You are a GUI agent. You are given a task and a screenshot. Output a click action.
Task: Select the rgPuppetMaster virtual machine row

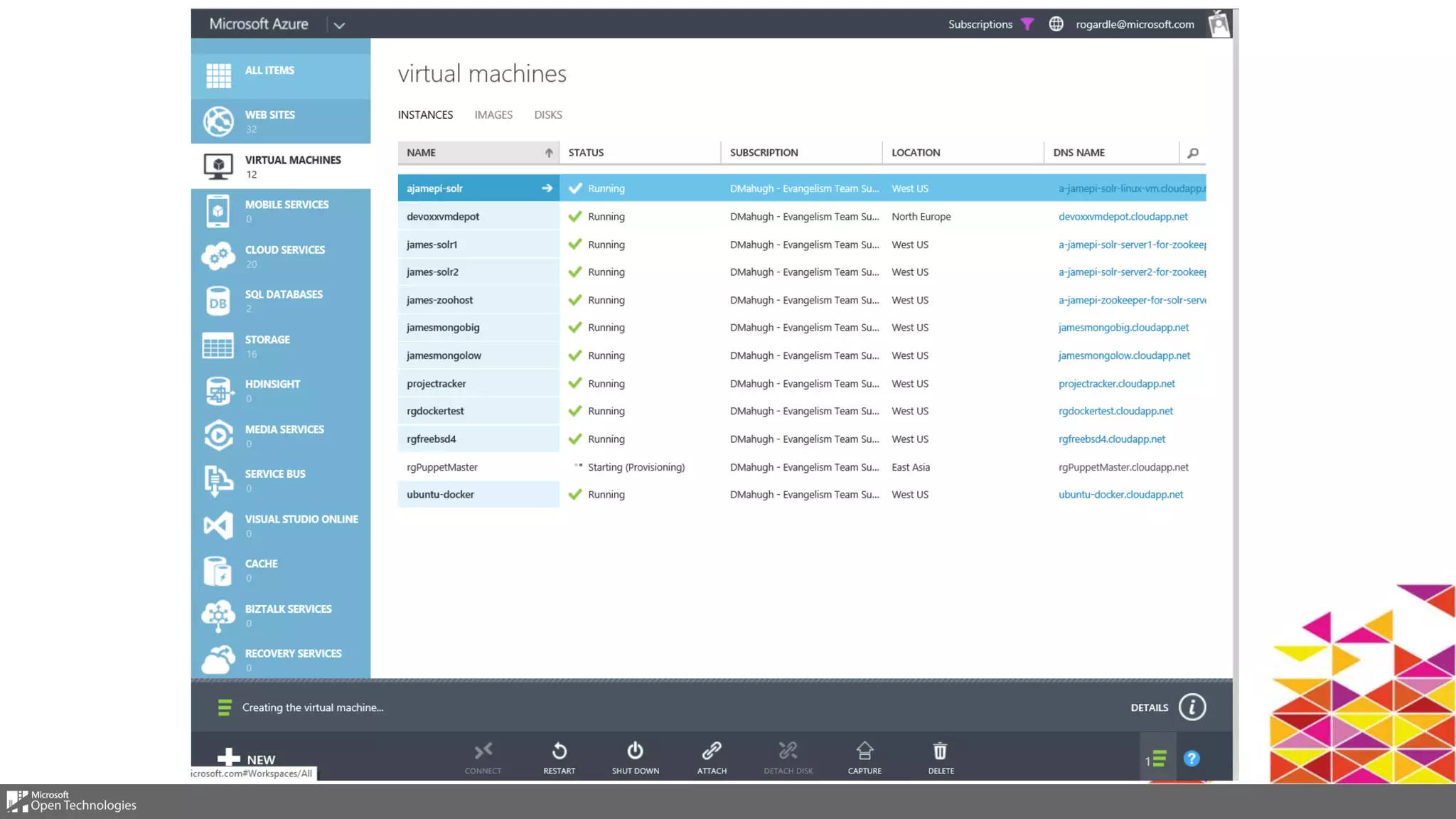(442, 467)
